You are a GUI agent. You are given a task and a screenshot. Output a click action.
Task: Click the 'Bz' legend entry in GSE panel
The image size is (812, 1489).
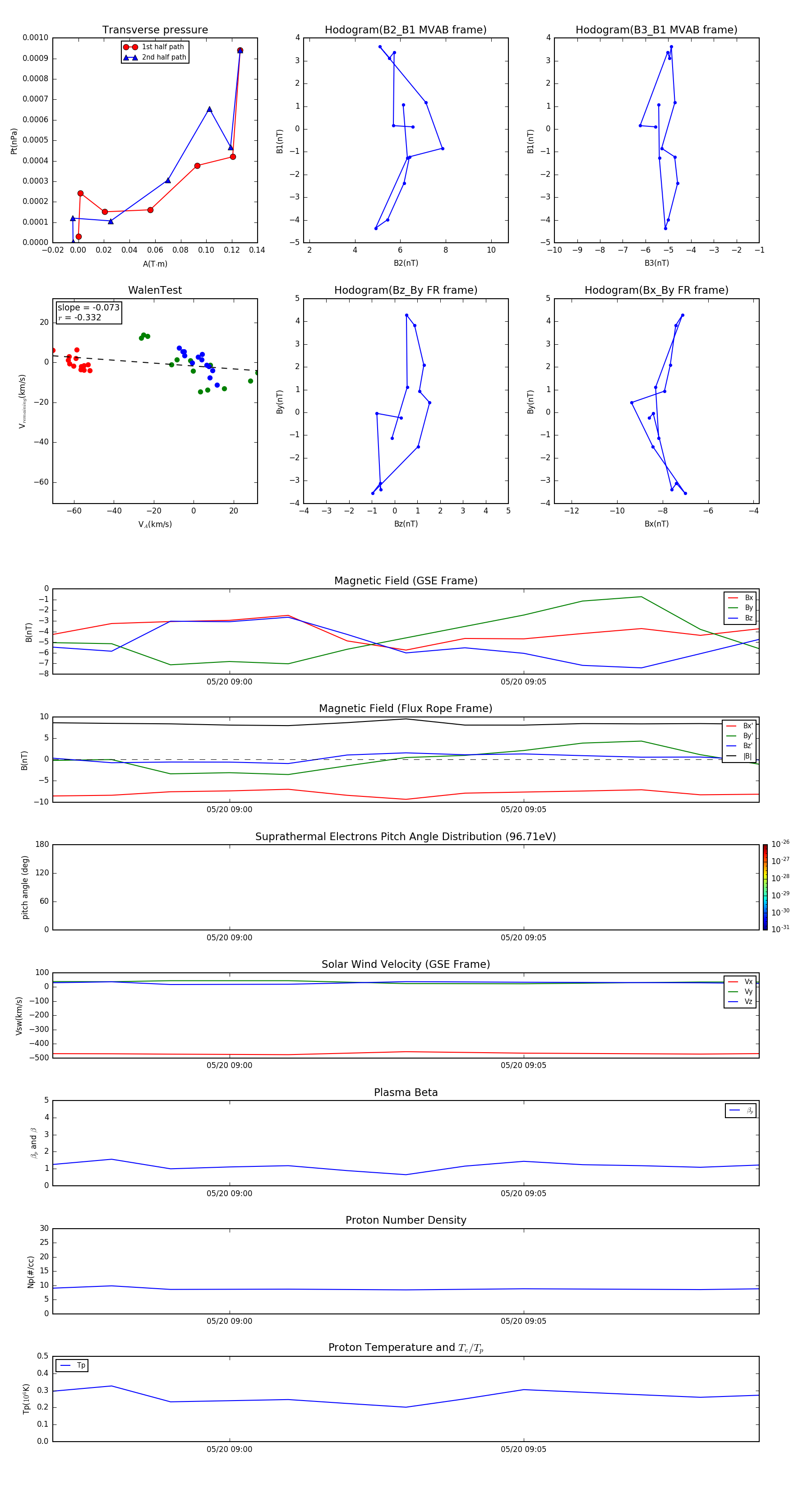point(740,618)
